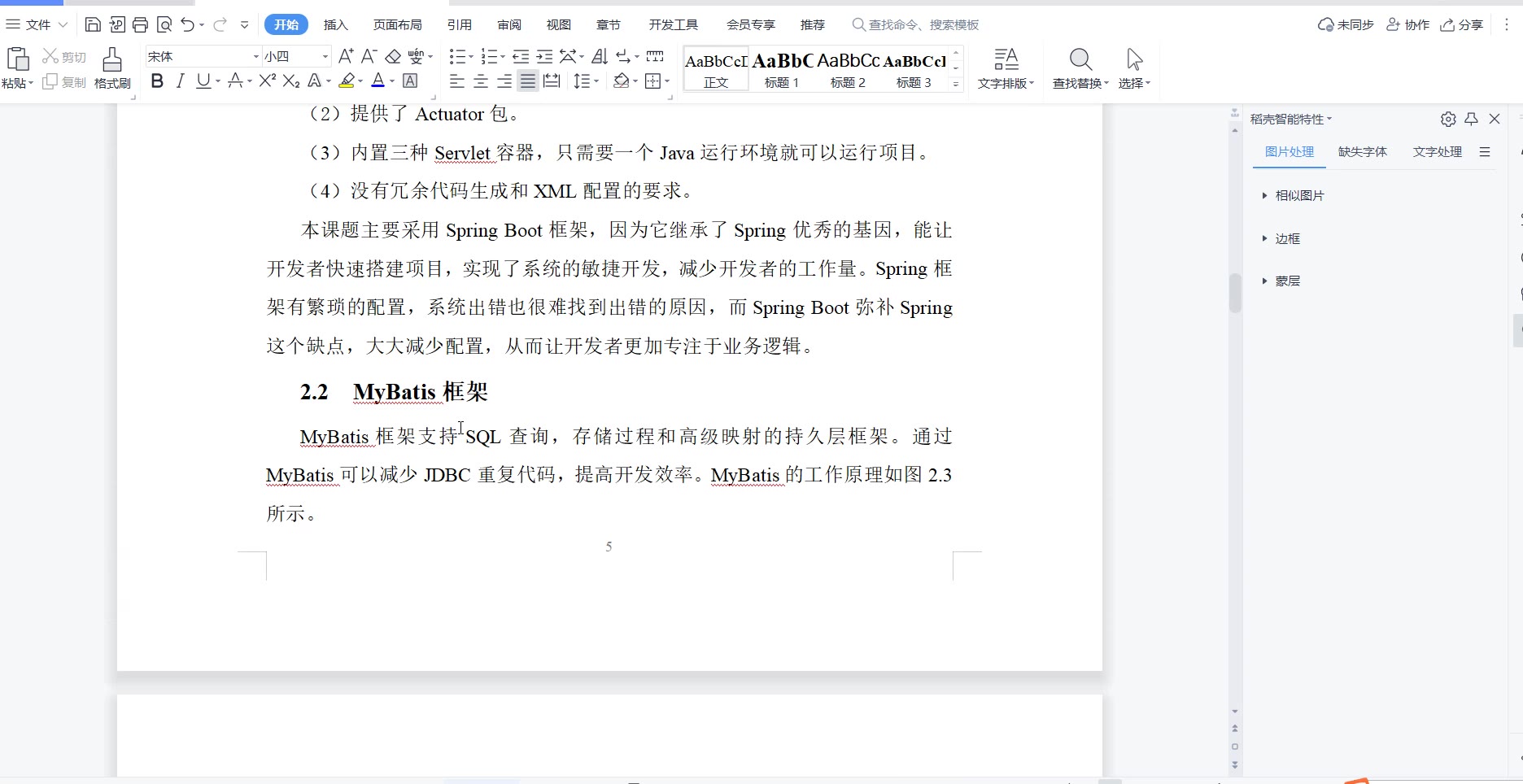Click the Paste clipboard icon
The height and width of the screenshot is (784, 1523).
(x=18, y=59)
